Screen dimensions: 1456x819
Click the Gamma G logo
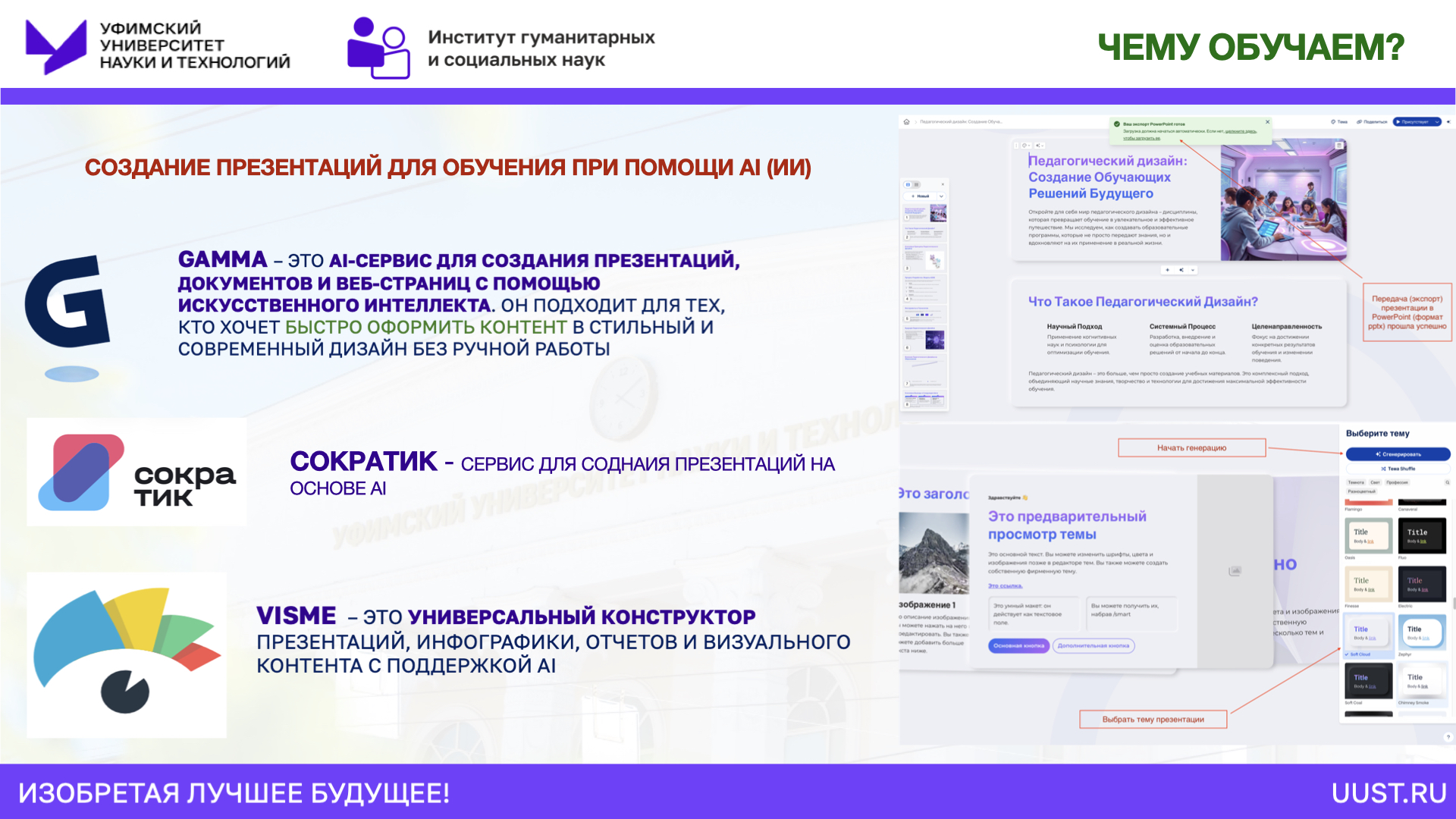click(x=68, y=302)
